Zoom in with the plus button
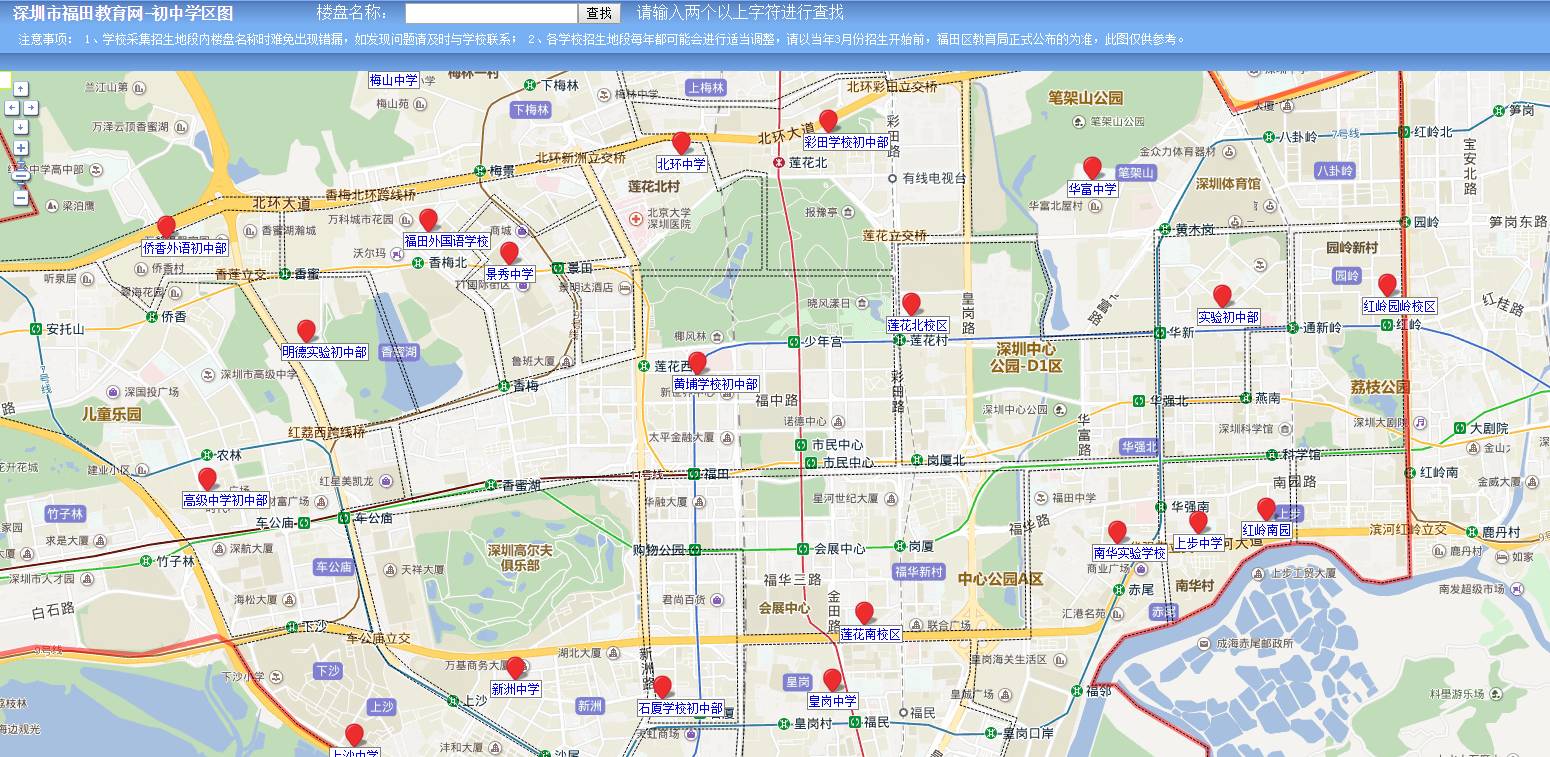1550x757 pixels. pyautogui.click(x=21, y=149)
